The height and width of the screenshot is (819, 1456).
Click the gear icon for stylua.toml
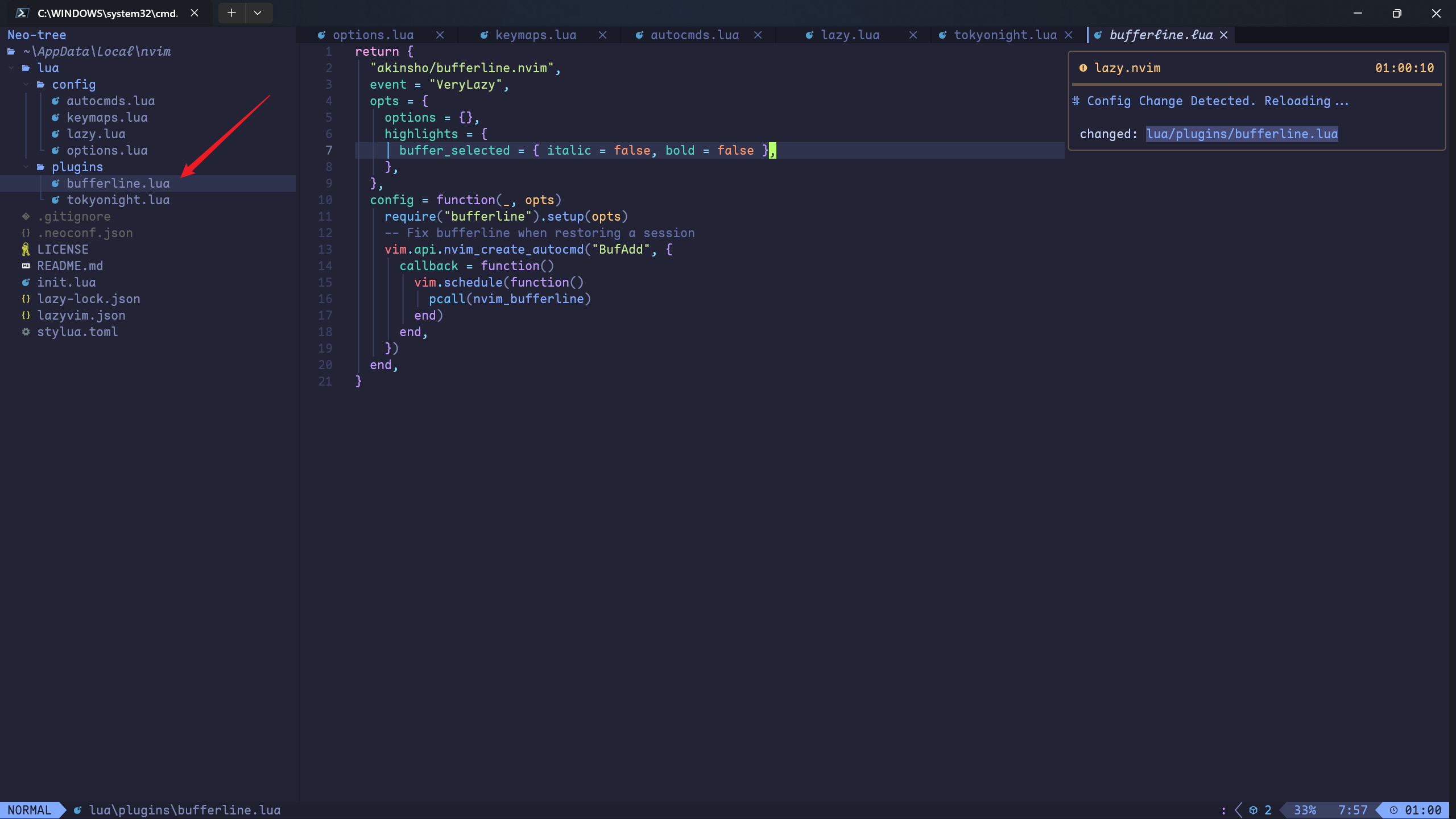pyautogui.click(x=26, y=332)
